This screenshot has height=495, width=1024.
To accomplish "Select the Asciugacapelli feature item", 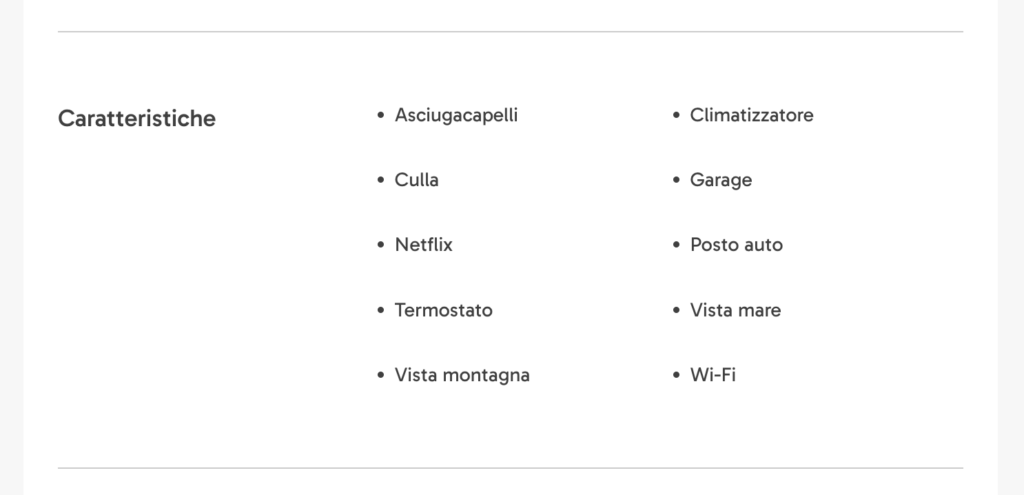I will coord(456,115).
